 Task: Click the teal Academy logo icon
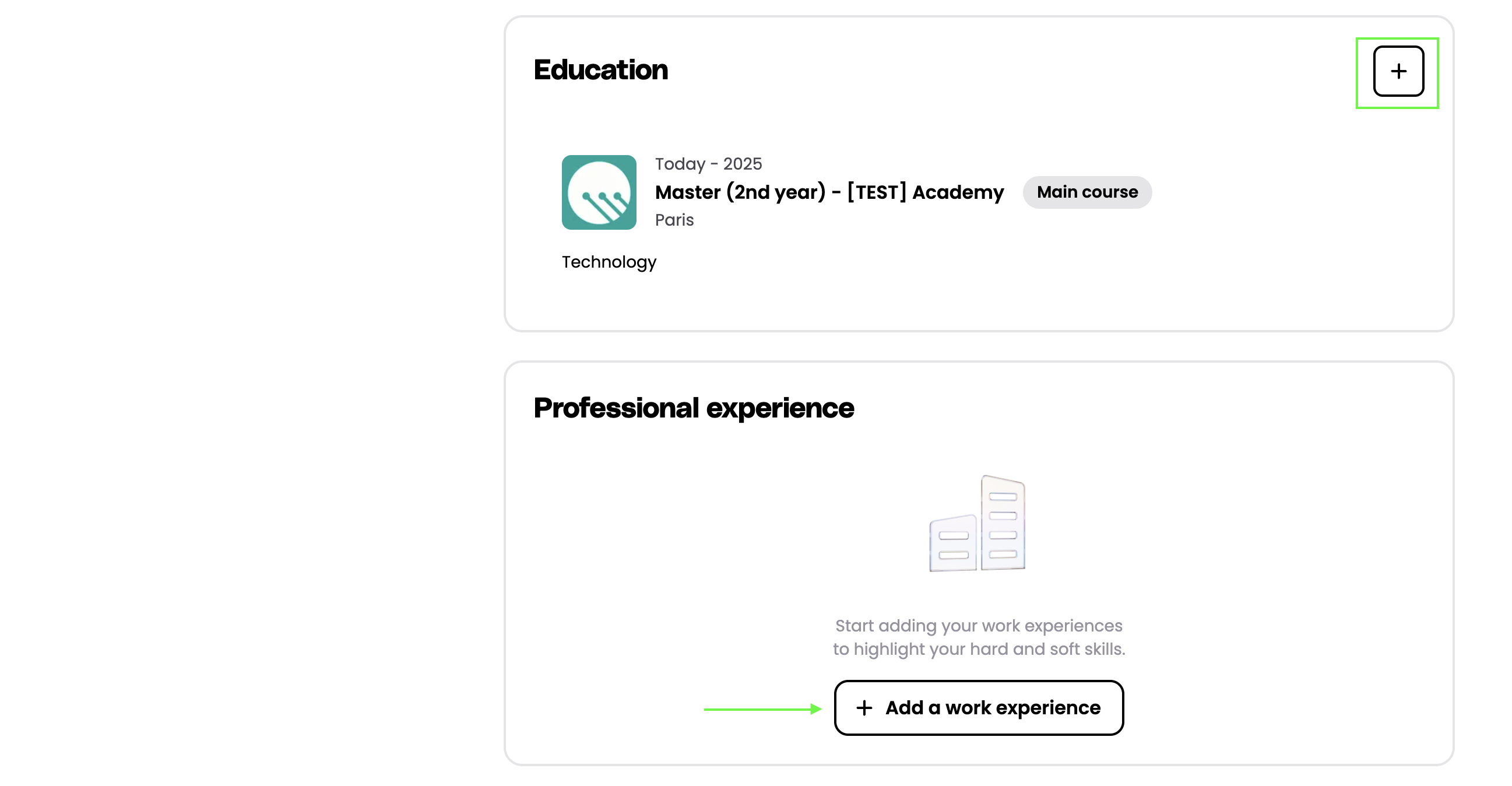tap(599, 192)
